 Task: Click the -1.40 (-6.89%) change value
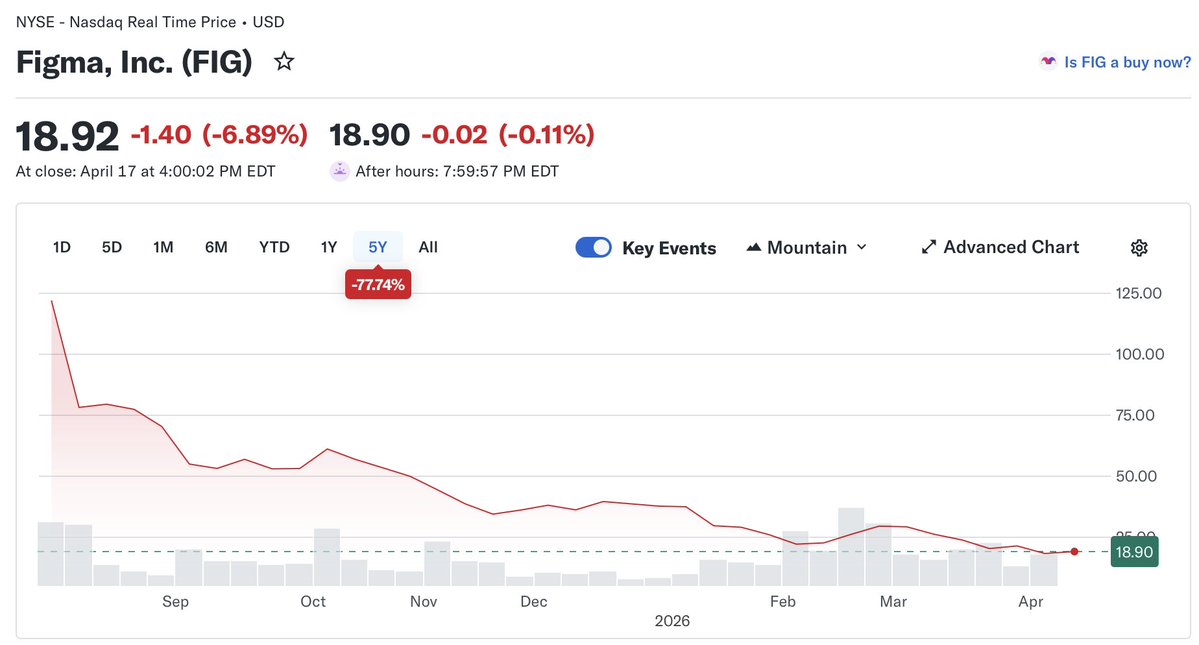pyautogui.click(x=219, y=135)
